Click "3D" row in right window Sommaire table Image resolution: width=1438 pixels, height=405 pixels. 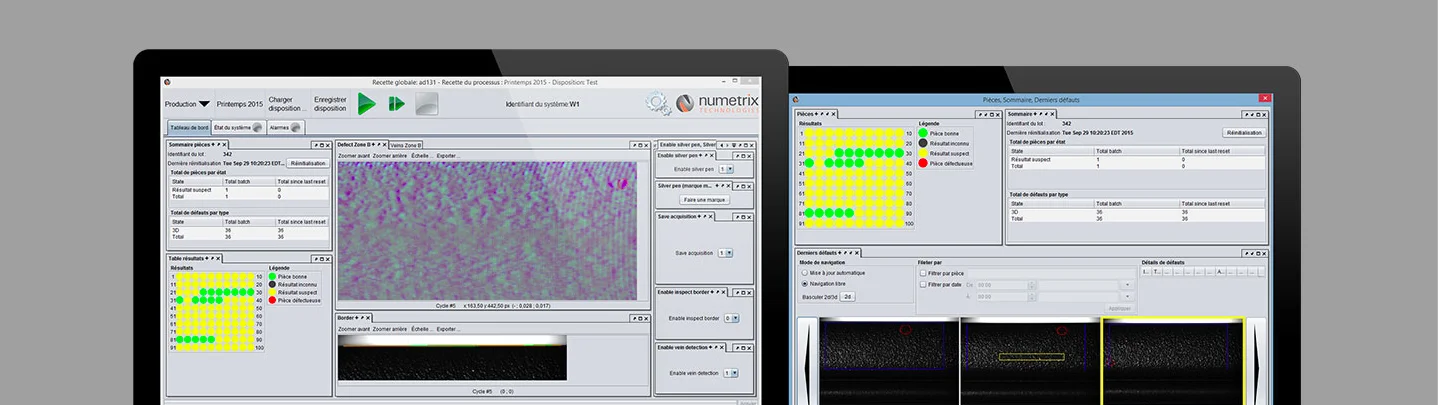[x=1137, y=212]
